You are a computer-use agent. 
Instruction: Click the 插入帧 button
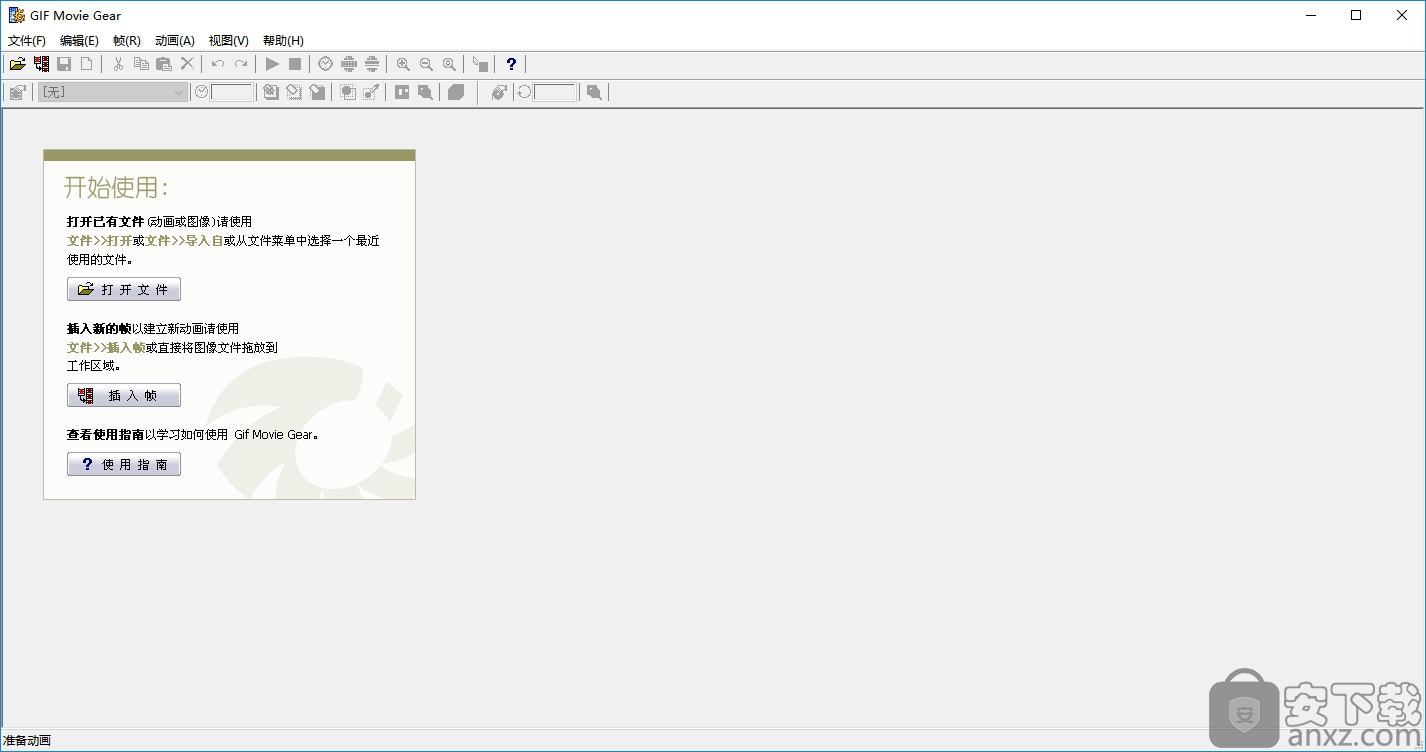tap(124, 396)
